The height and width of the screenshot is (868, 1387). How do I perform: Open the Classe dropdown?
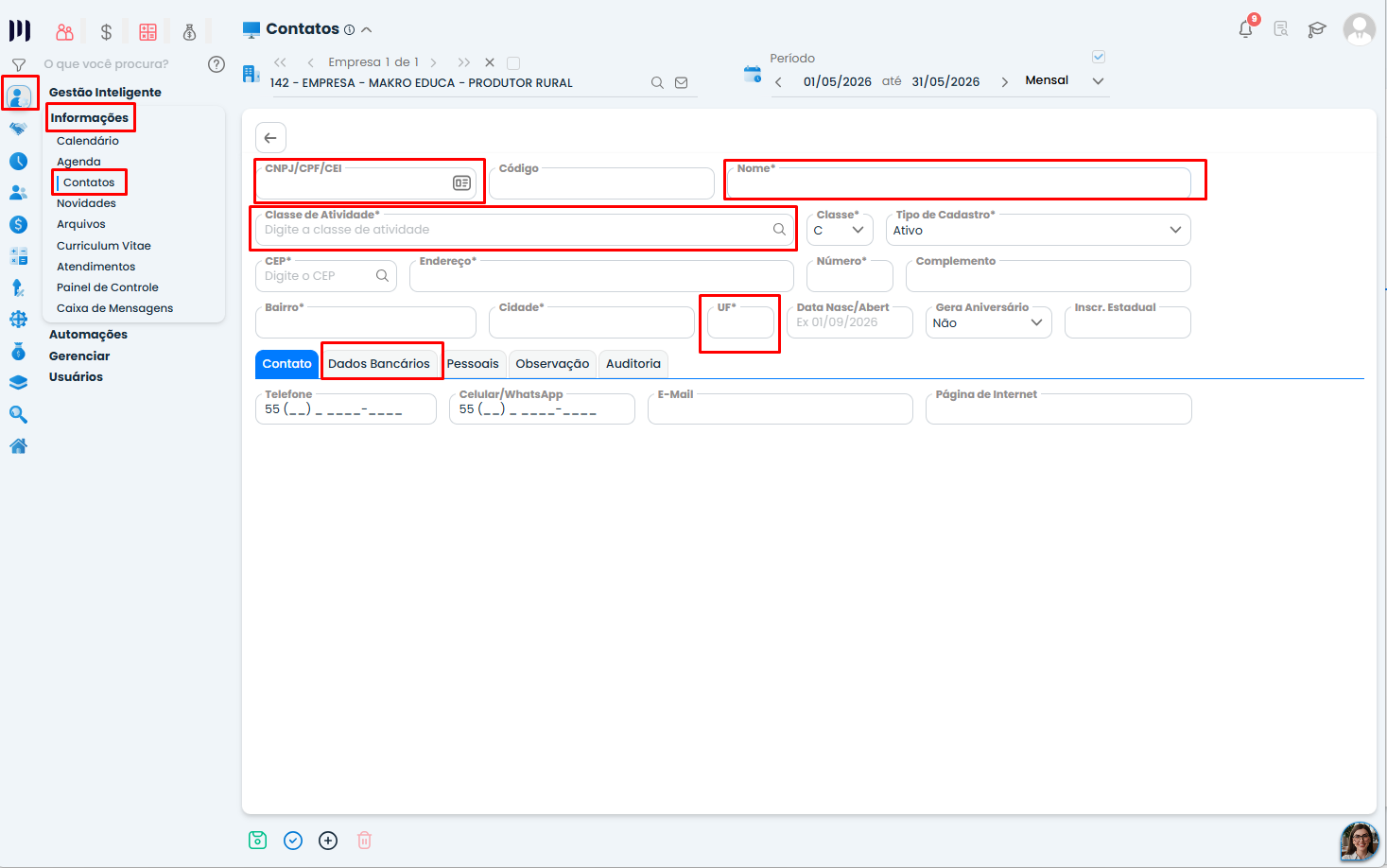click(840, 230)
